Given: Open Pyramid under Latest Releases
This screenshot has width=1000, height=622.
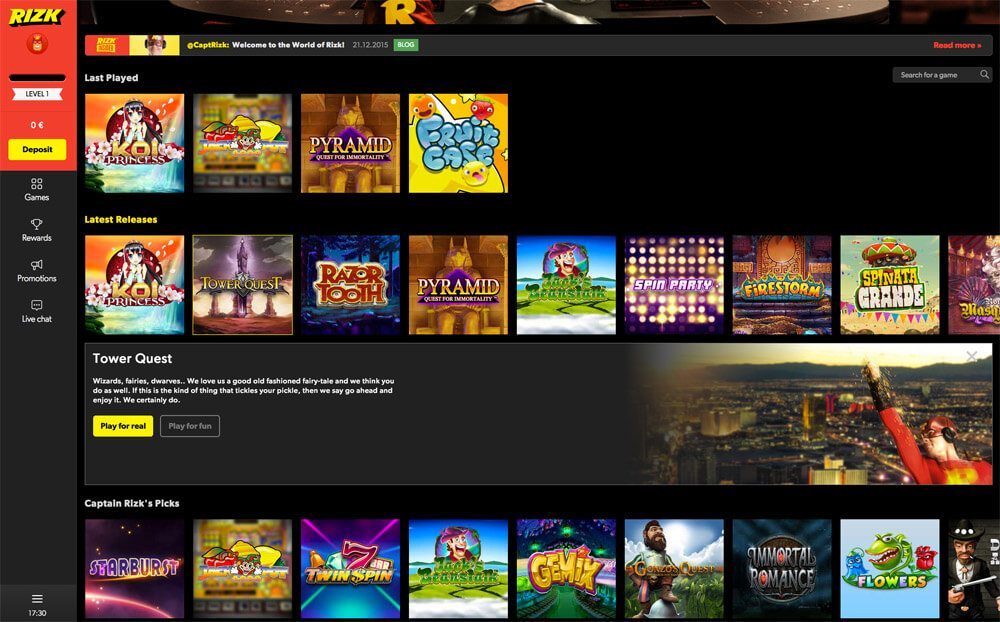Looking at the screenshot, I should click(459, 285).
